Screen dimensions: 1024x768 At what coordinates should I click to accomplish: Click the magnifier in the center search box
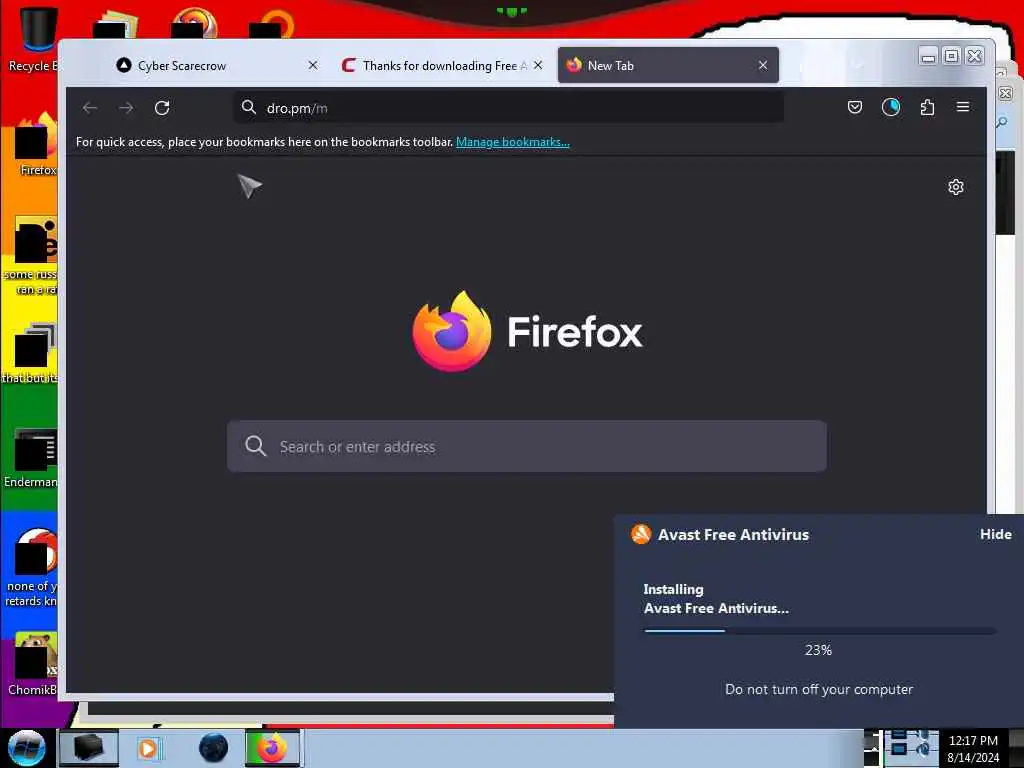[255, 446]
